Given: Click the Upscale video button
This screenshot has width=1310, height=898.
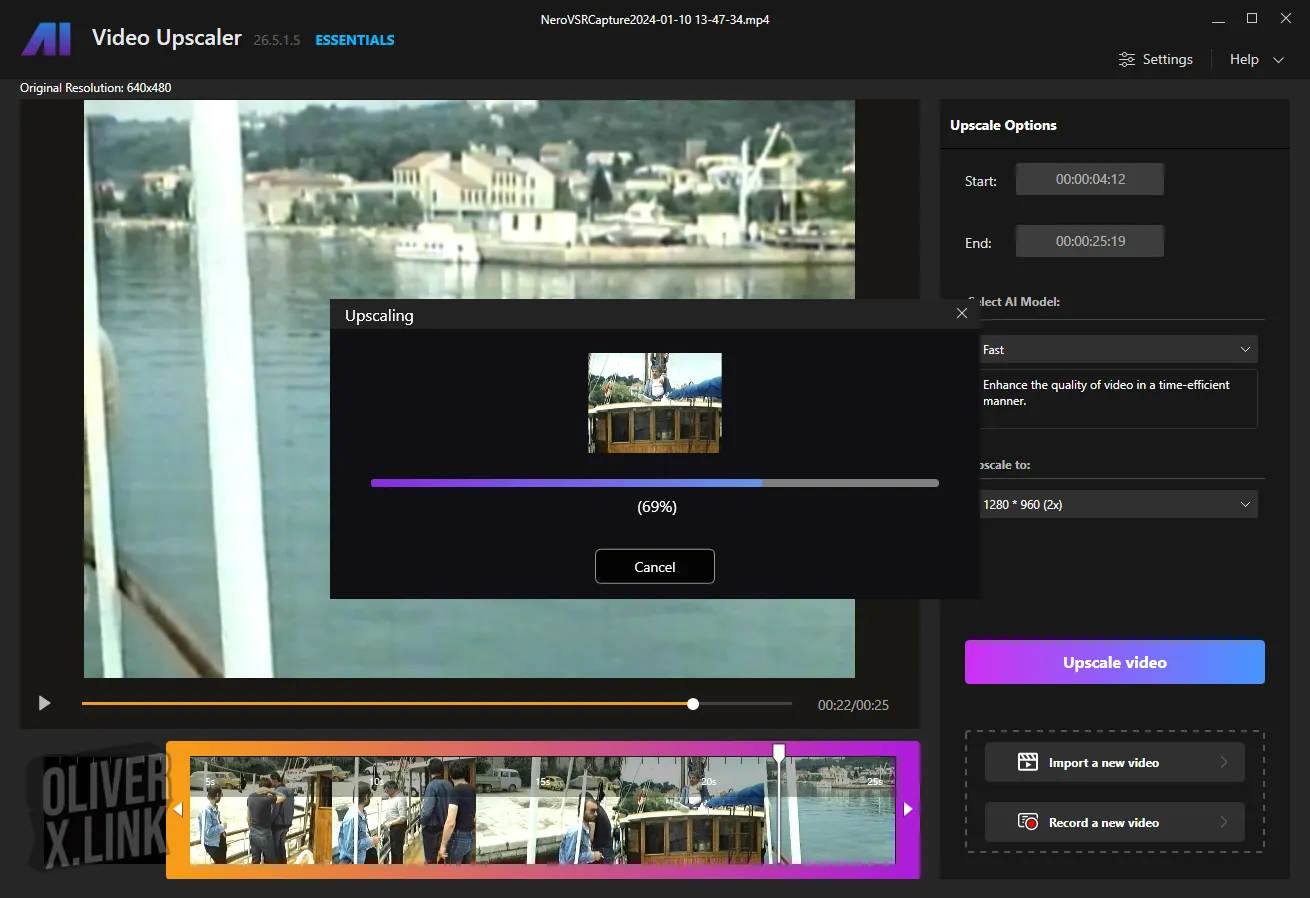Looking at the screenshot, I should tap(1114, 662).
